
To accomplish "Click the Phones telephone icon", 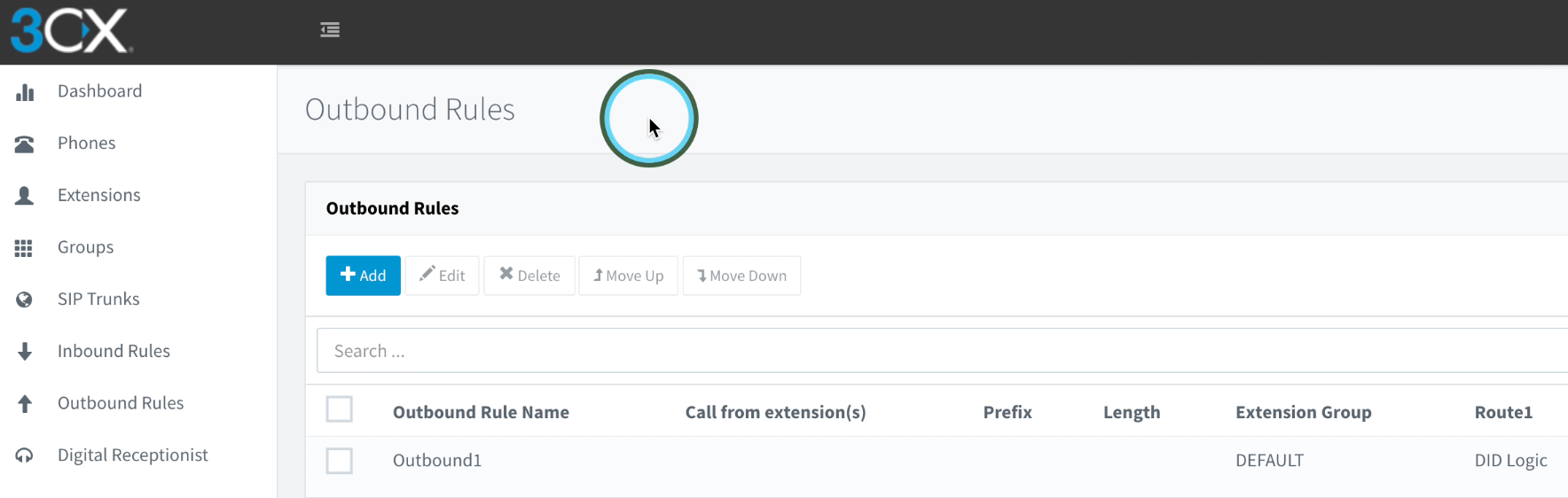I will click(x=25, y=144).
